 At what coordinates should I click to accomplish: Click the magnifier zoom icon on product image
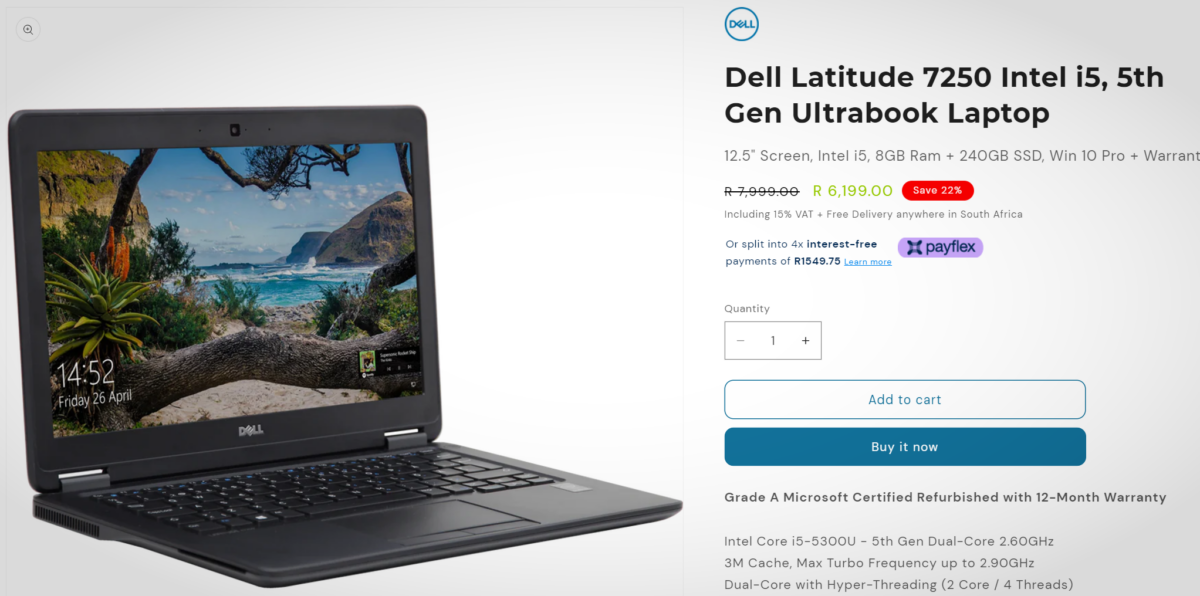pos(28,30)
